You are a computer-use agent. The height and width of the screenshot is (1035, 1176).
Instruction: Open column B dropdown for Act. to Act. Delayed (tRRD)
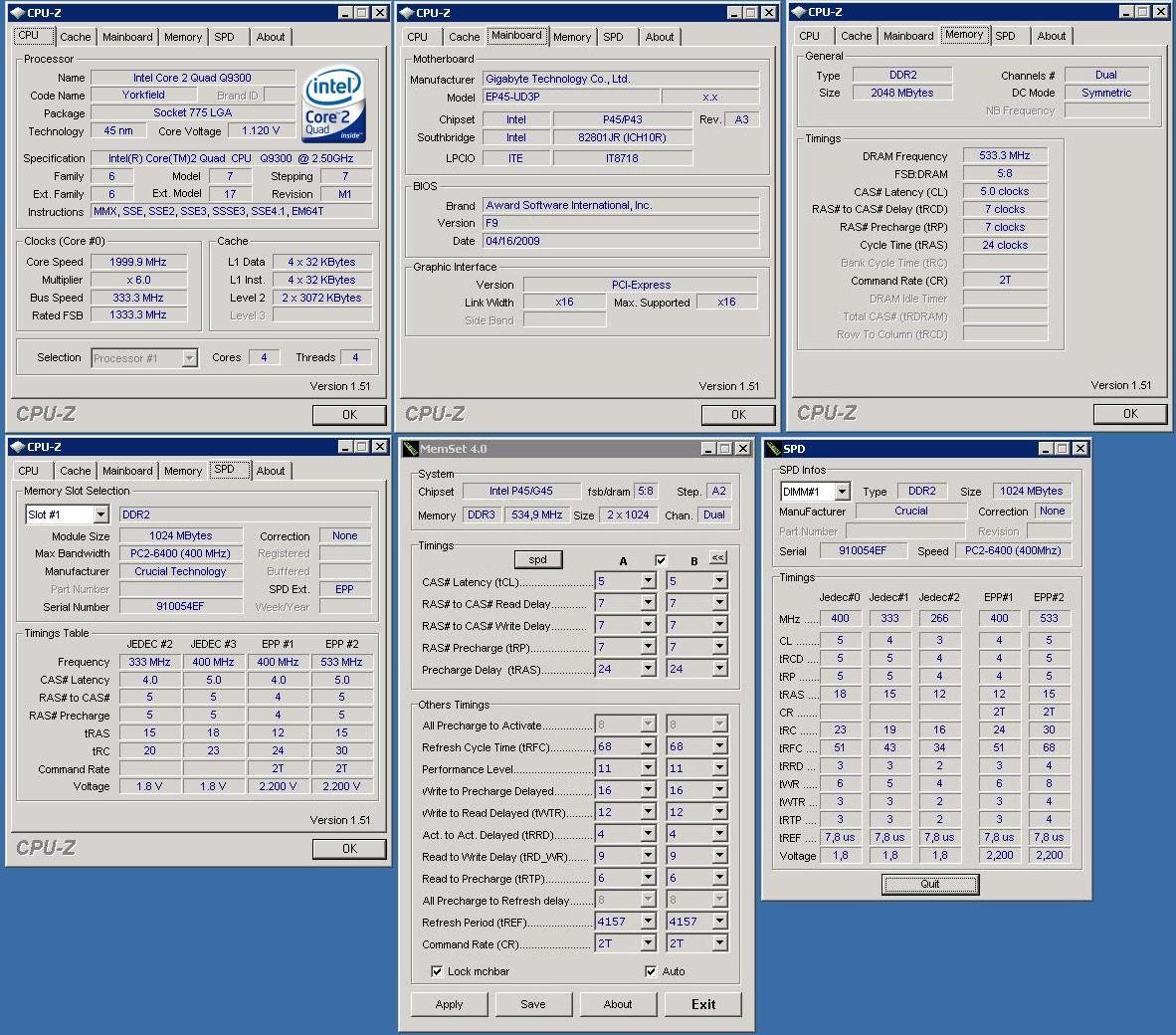[x=719, y=834]
